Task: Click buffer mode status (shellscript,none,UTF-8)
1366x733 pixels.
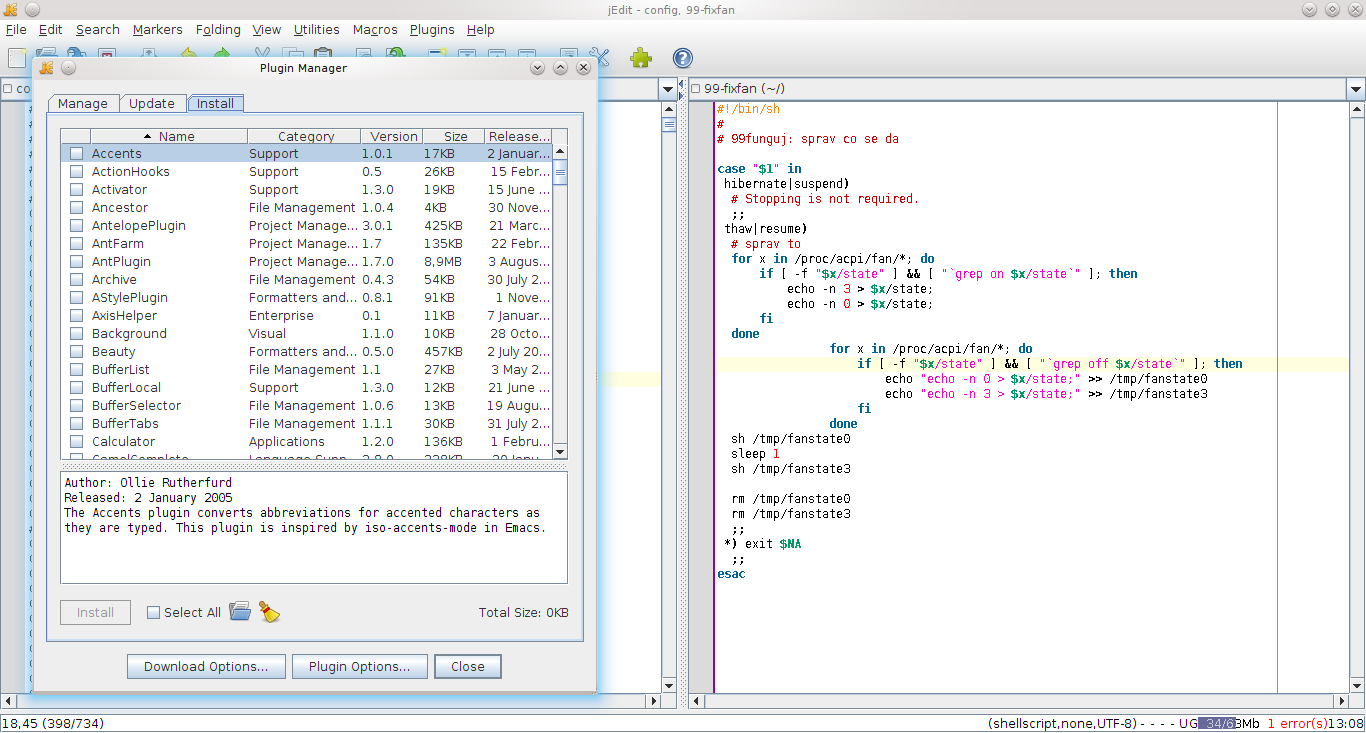Action: pyautogui.click(x=1062, y=723)
